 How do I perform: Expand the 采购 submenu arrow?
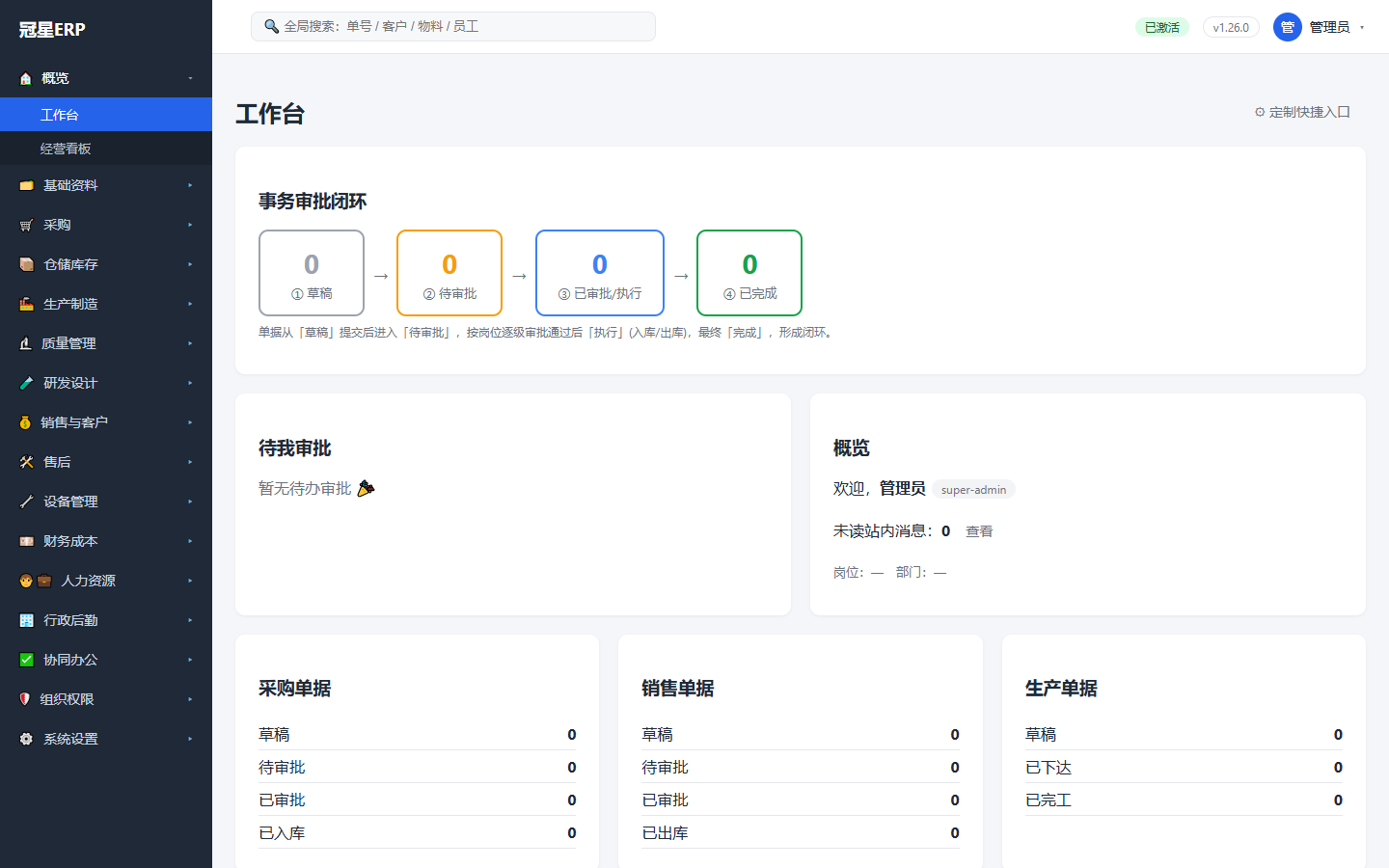pos(190,225)
